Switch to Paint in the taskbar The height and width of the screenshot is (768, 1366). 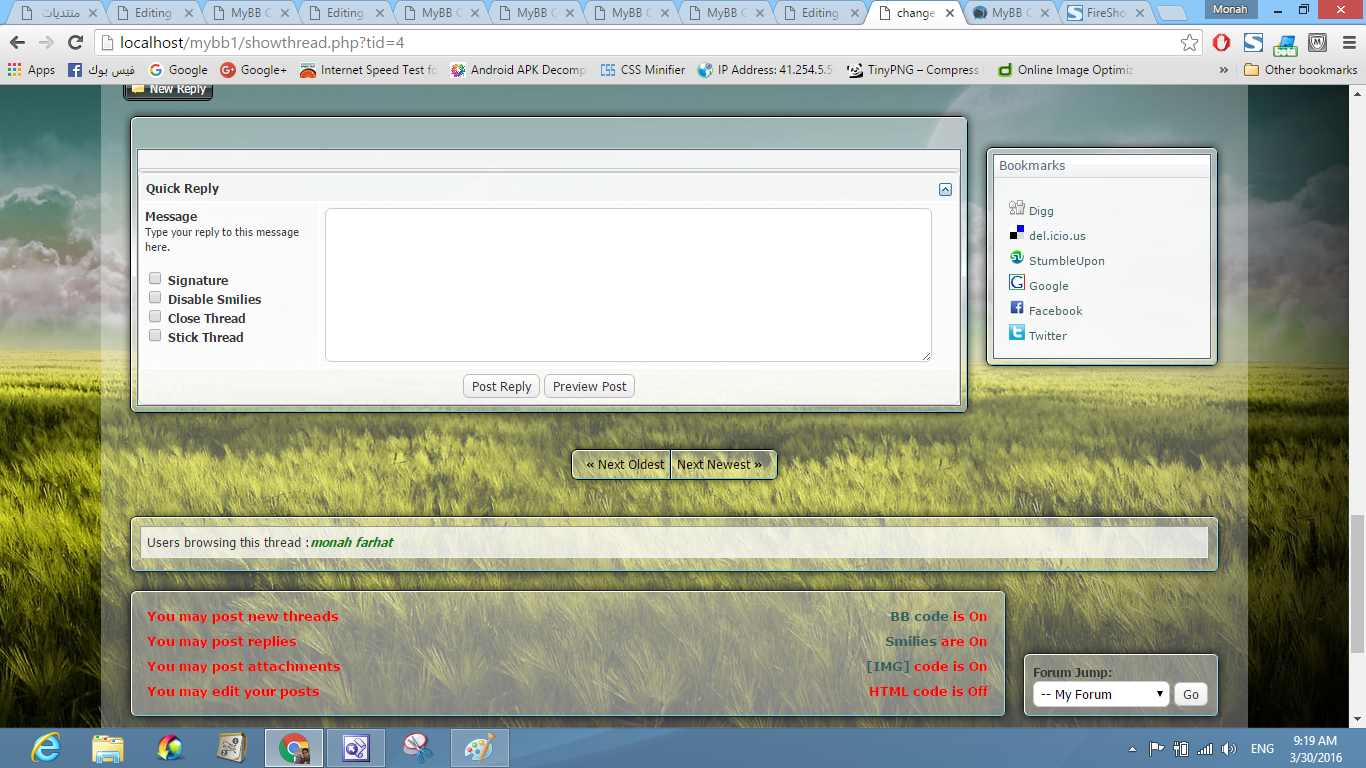point(480,748)
